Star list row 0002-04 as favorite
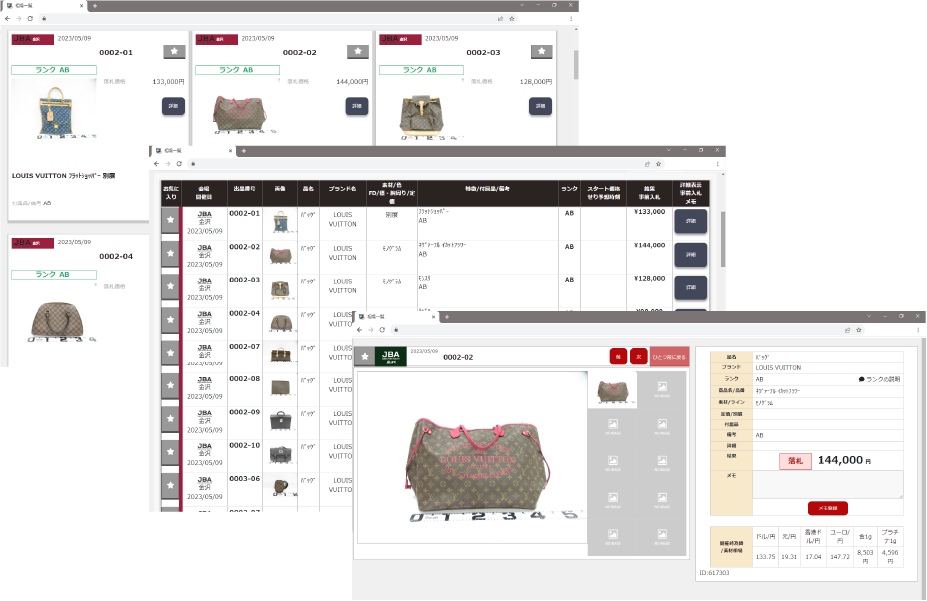This screenshot has width=927, height=601. tap(170, 320)
